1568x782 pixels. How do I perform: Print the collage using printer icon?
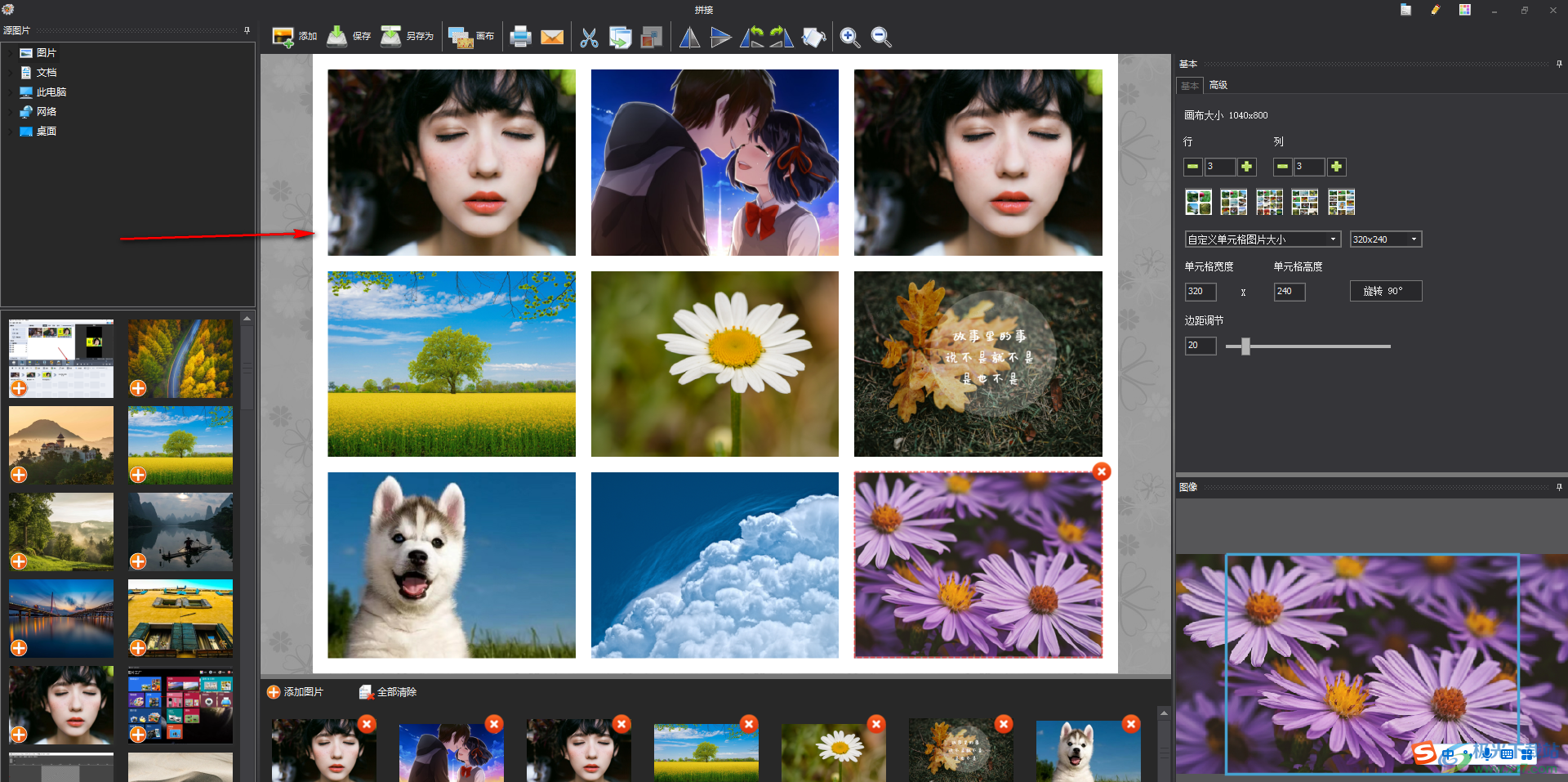pos(520,37)
